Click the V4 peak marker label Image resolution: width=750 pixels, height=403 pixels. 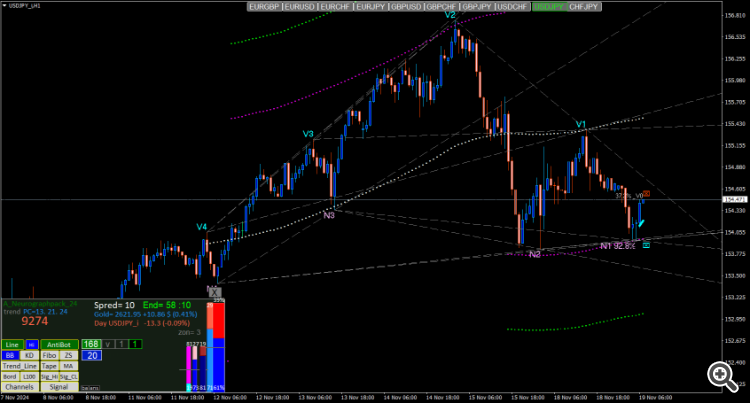point(201,227)
